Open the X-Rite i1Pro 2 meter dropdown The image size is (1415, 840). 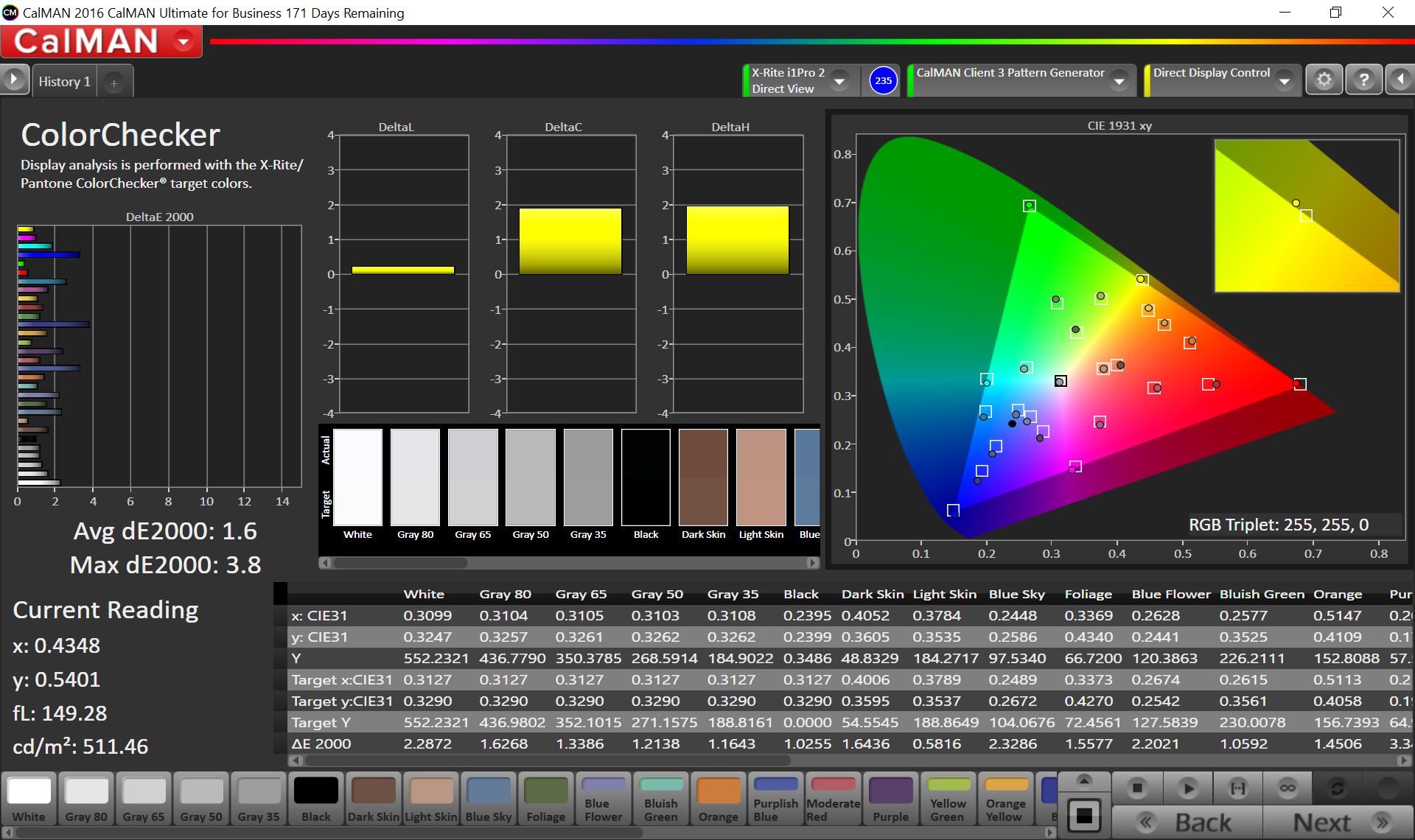tap(839, 81)
